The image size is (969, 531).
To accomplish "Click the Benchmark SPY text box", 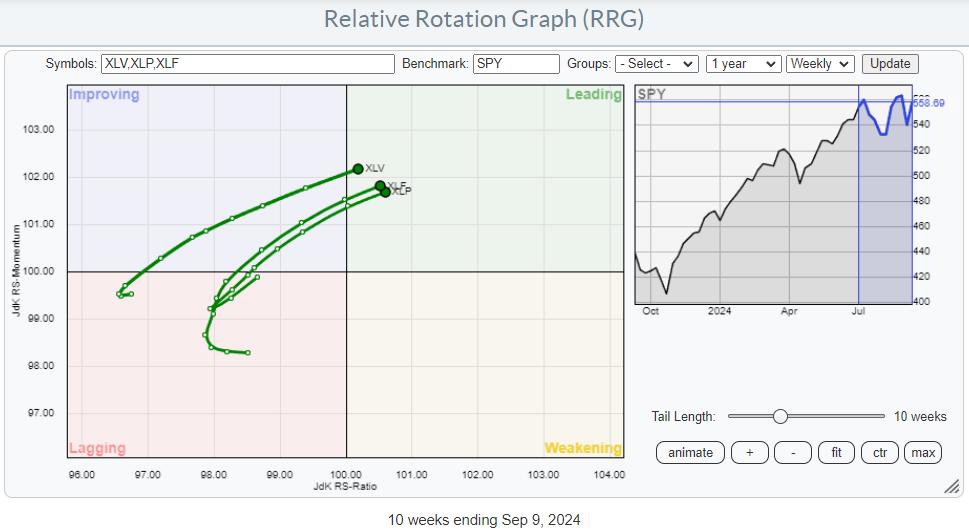I will tap(515, 64).
